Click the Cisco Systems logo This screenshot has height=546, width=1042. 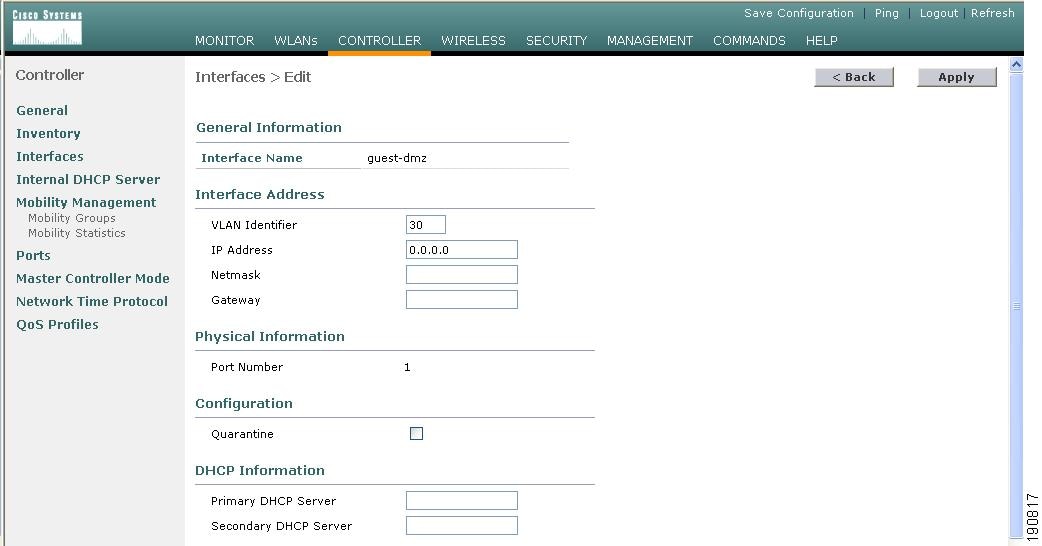point(47,27)
